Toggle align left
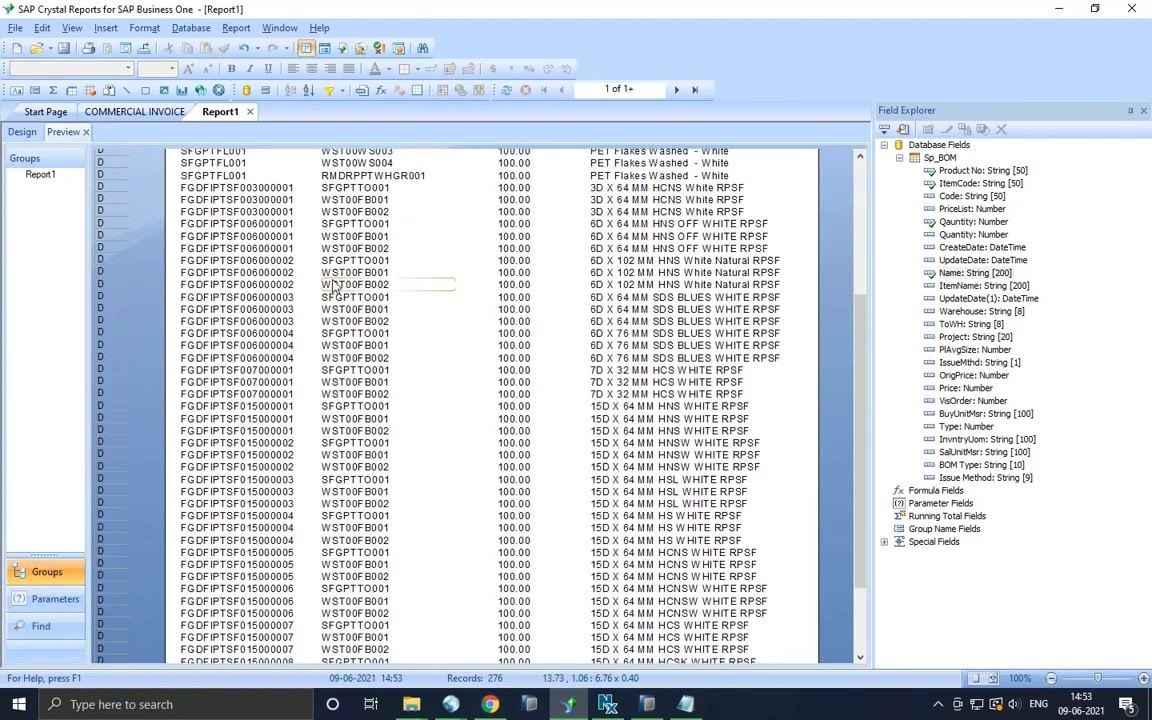This screenshot has width=1152, height=720. (x=293, y=69)
